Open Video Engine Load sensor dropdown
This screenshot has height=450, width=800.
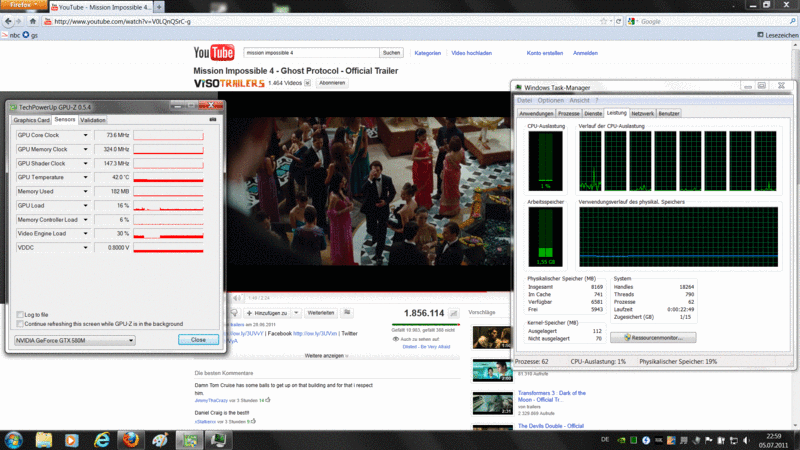click(85, 234)
